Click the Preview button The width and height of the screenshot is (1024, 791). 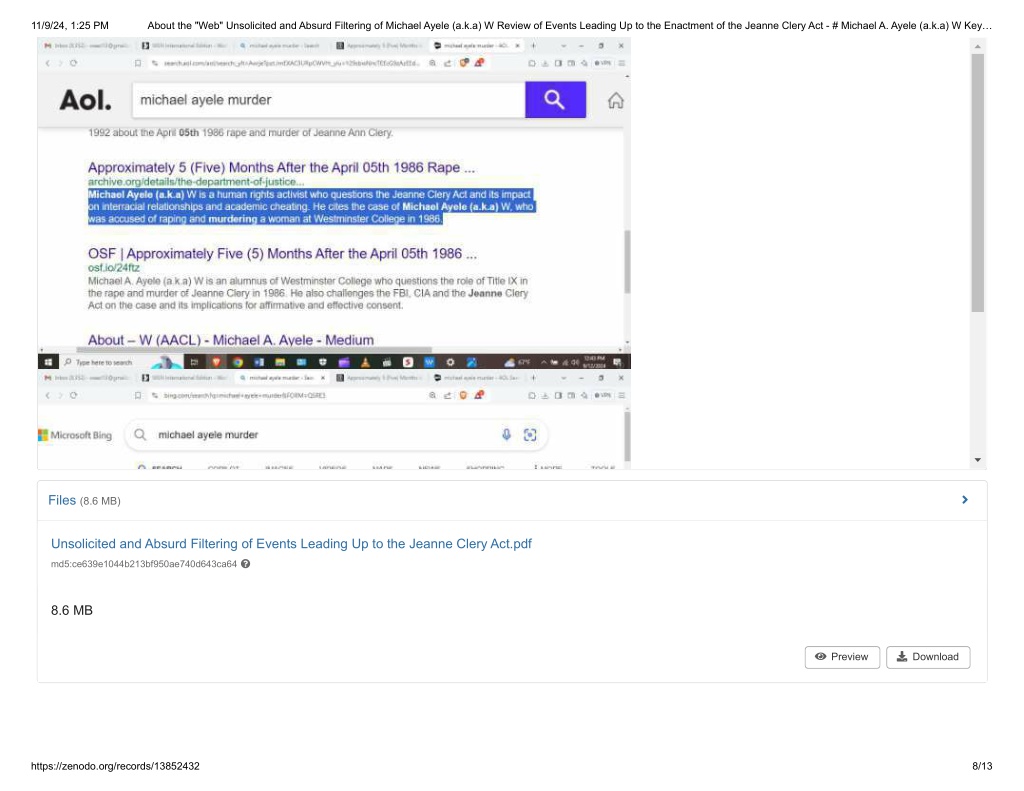point(842,657)
